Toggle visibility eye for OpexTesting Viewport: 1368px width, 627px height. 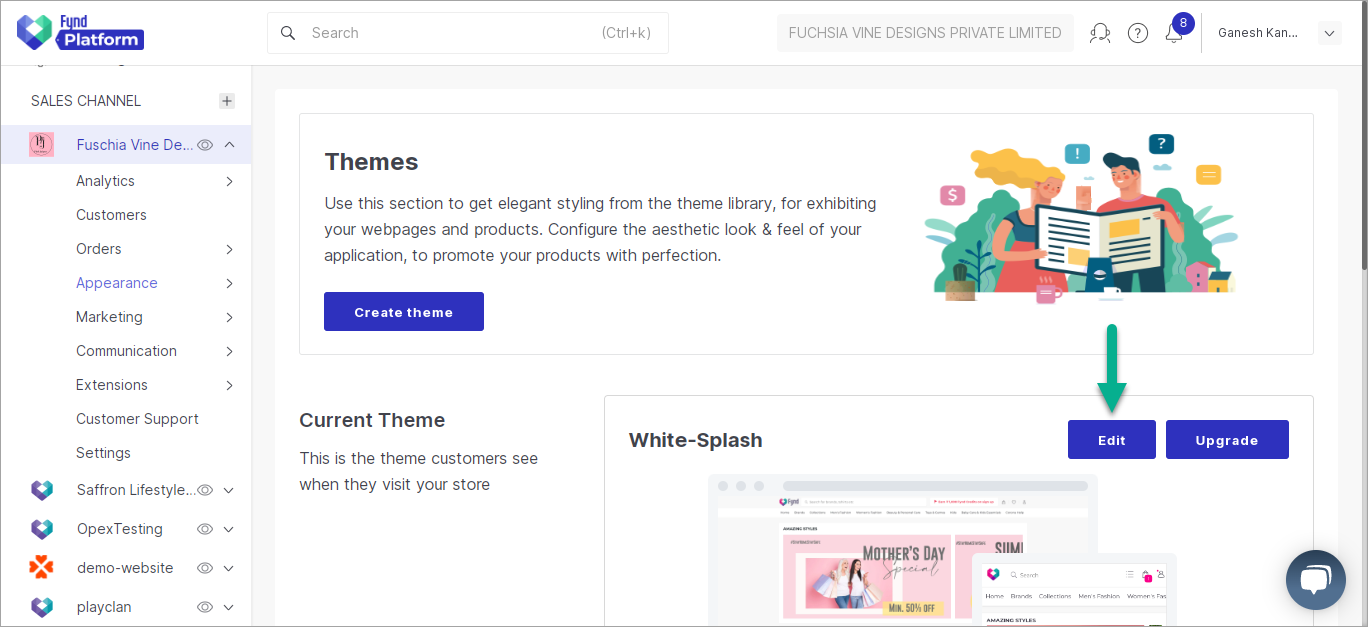[205, 529]
